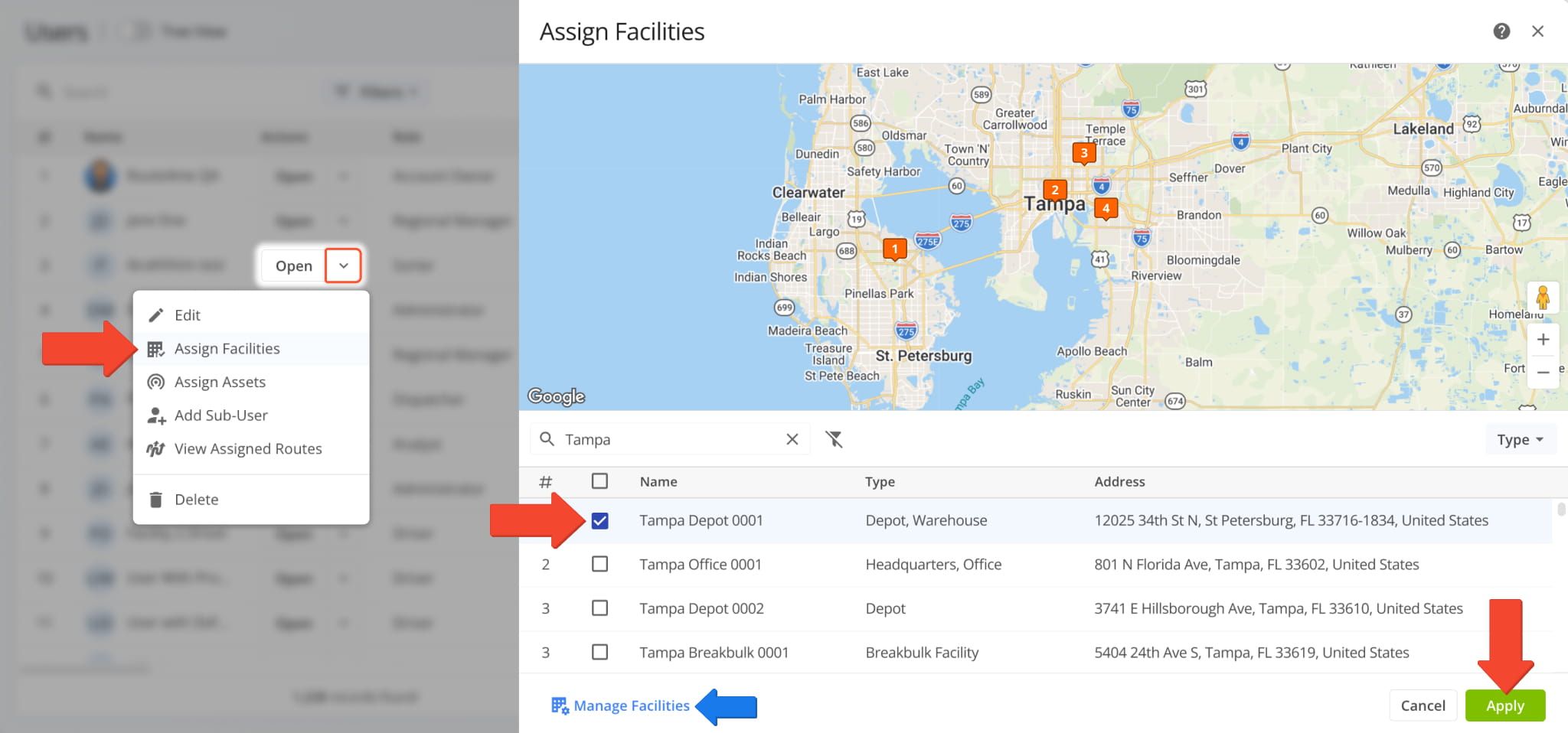Choose Delete from the context menu
Image resolution: width=1568 pixels, height=733 pixels.
[x=251, y=500]
